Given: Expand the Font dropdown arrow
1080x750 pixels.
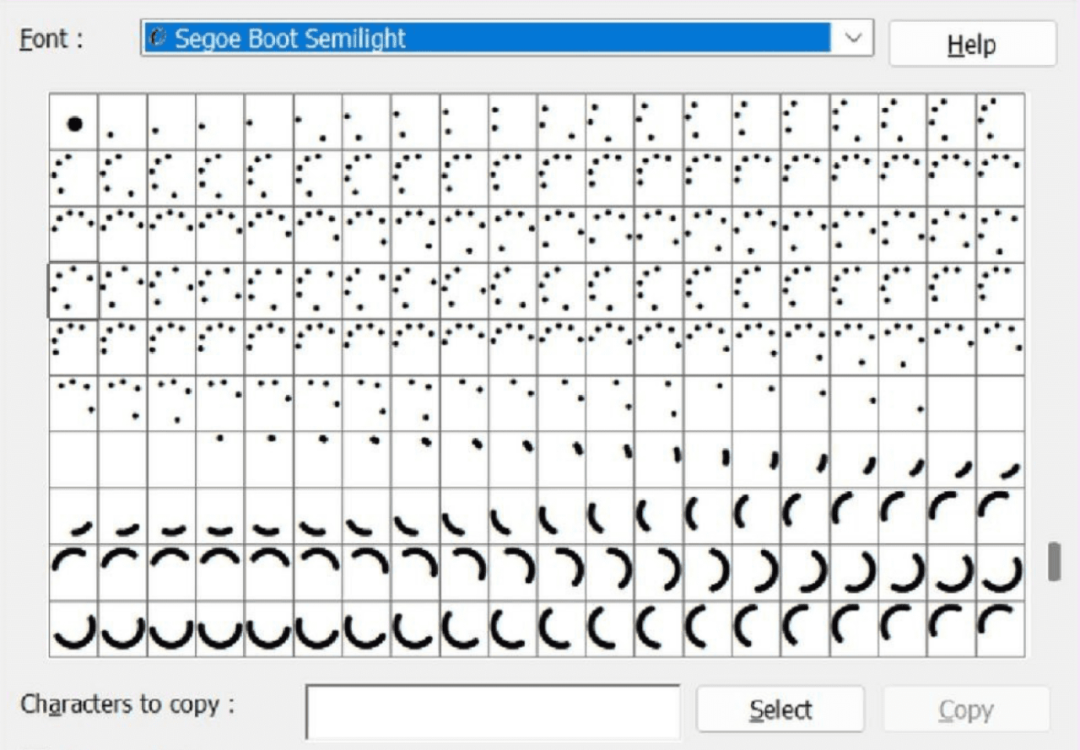Looking at the screenshot, I should [853, 38].
